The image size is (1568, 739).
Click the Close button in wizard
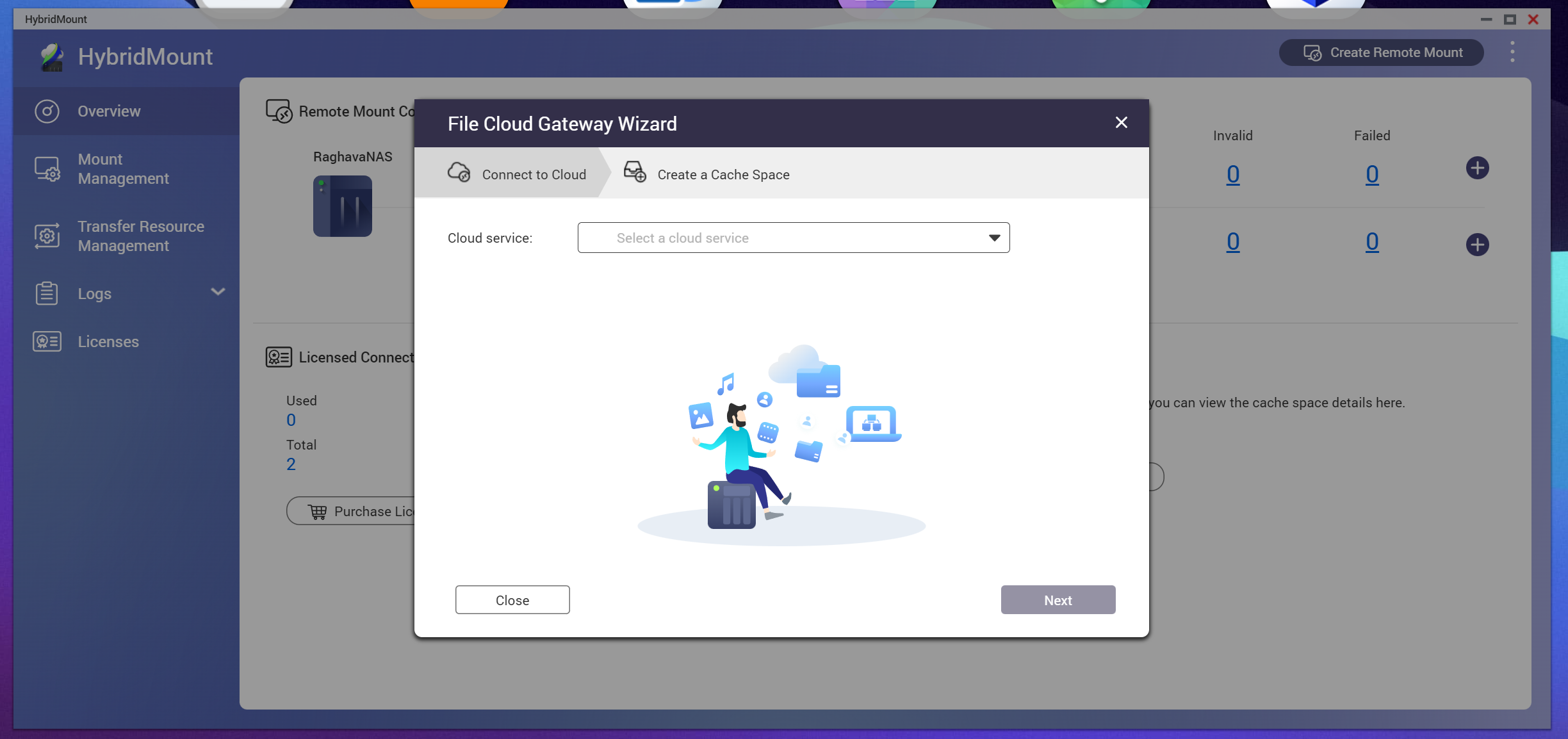[512, 600]
